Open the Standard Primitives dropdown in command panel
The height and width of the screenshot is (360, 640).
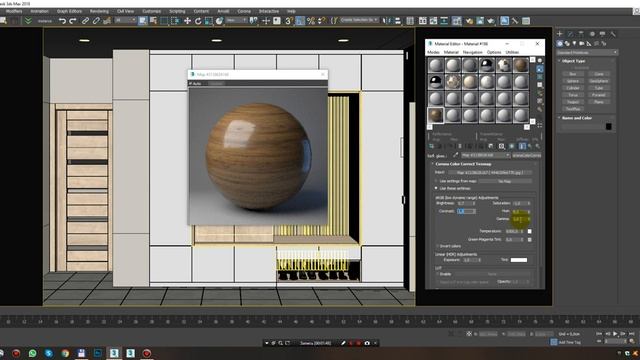(x=587, y=53)
